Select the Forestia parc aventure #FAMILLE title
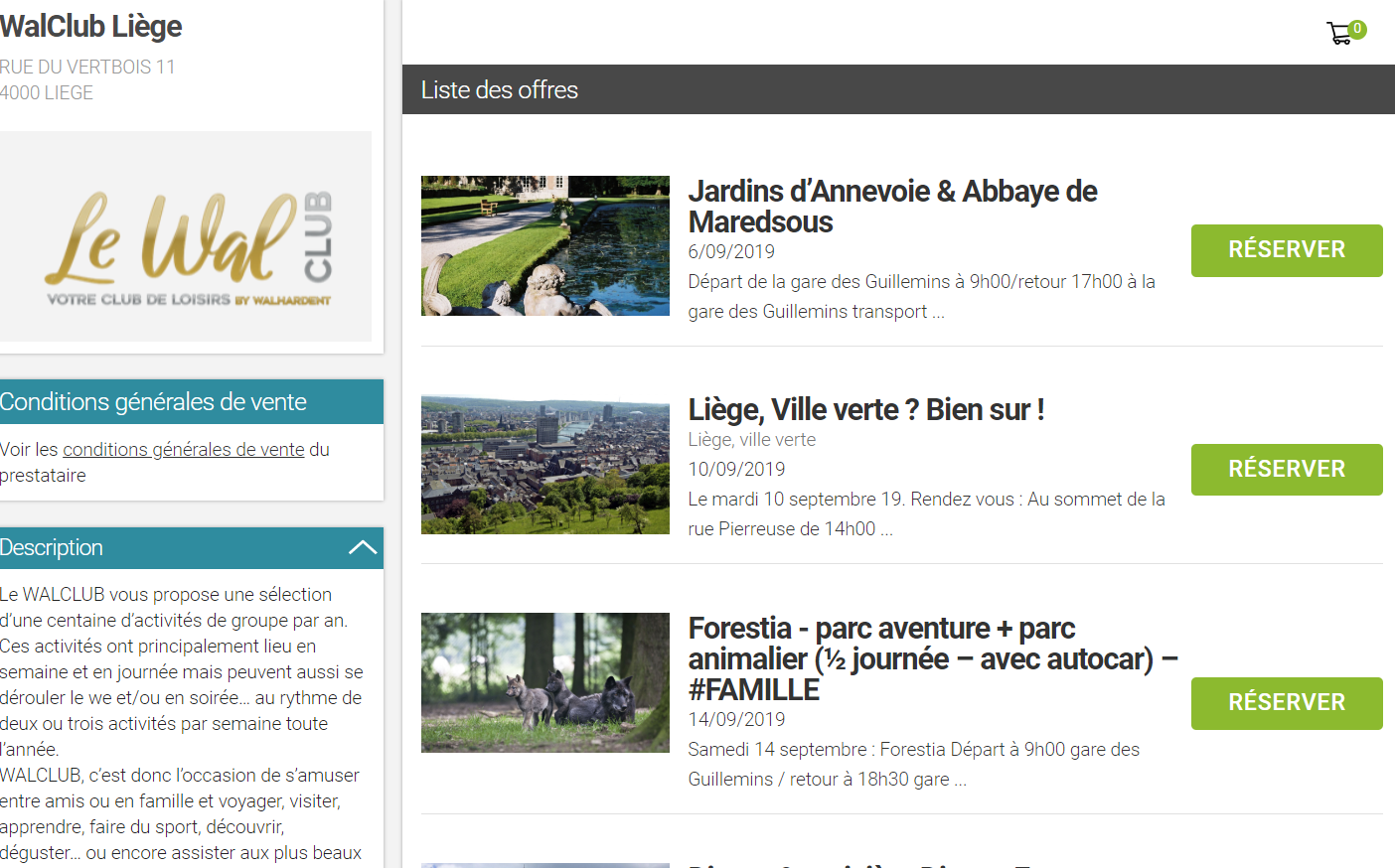 tap(931, 658)
